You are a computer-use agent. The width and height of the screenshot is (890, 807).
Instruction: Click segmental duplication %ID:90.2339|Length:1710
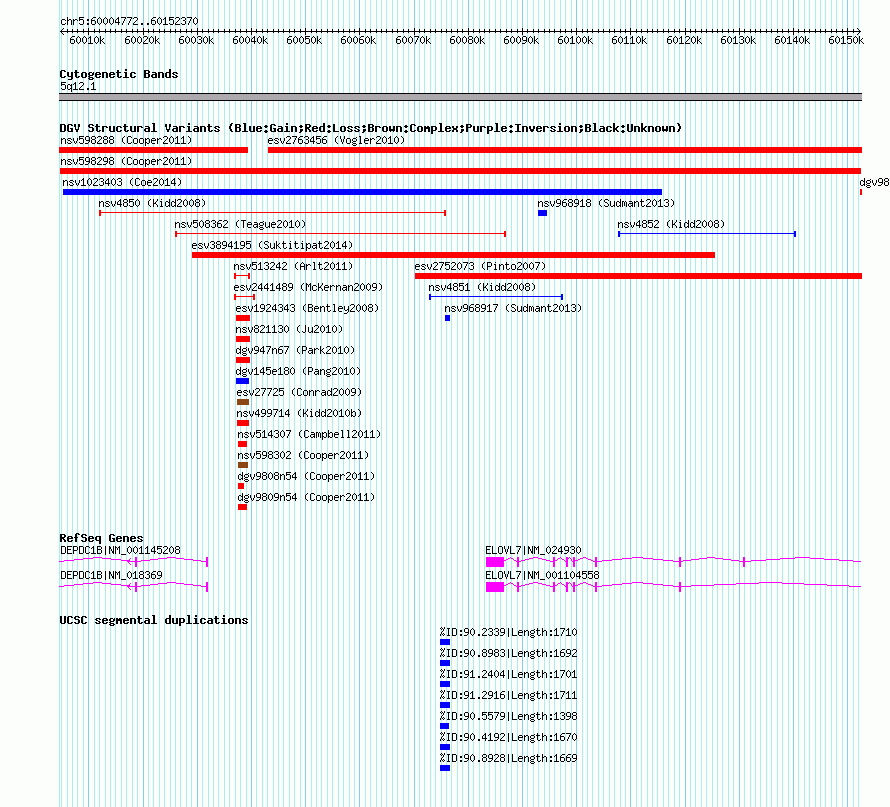click(509, 632)
